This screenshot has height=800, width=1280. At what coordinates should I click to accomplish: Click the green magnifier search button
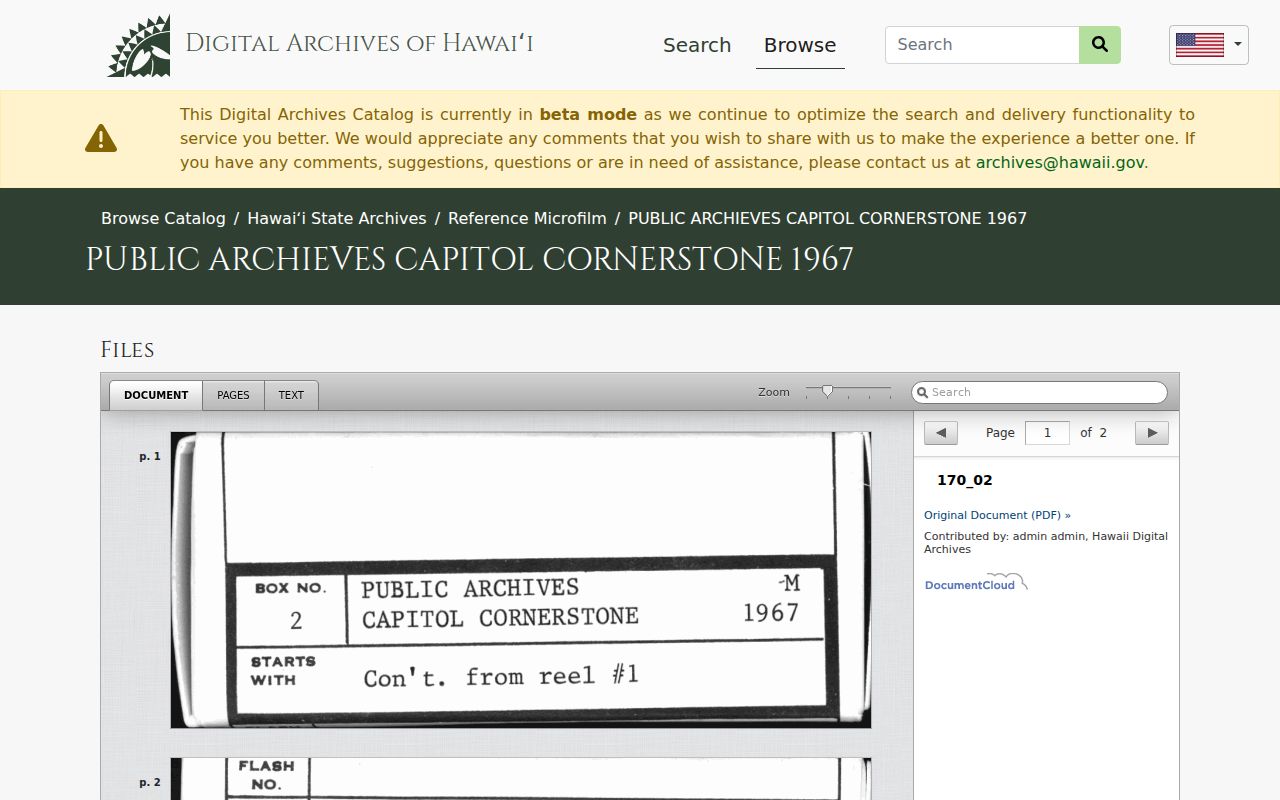click(1100, 45)
